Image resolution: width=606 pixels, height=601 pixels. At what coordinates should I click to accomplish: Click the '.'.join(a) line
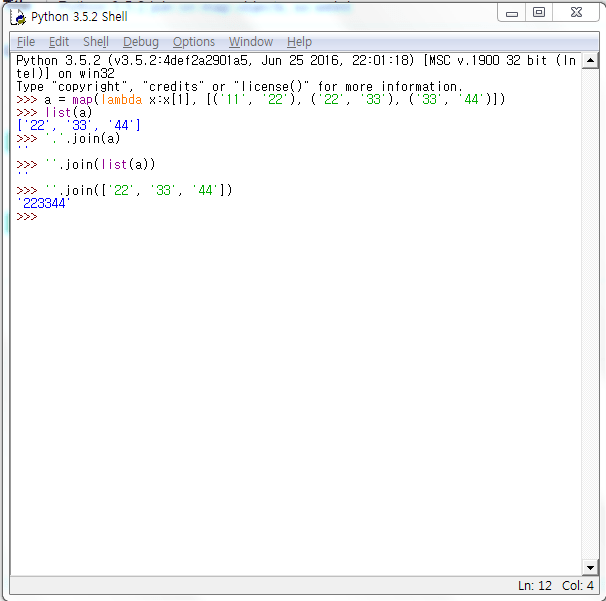pyautogui.click(x=68, y=138)
